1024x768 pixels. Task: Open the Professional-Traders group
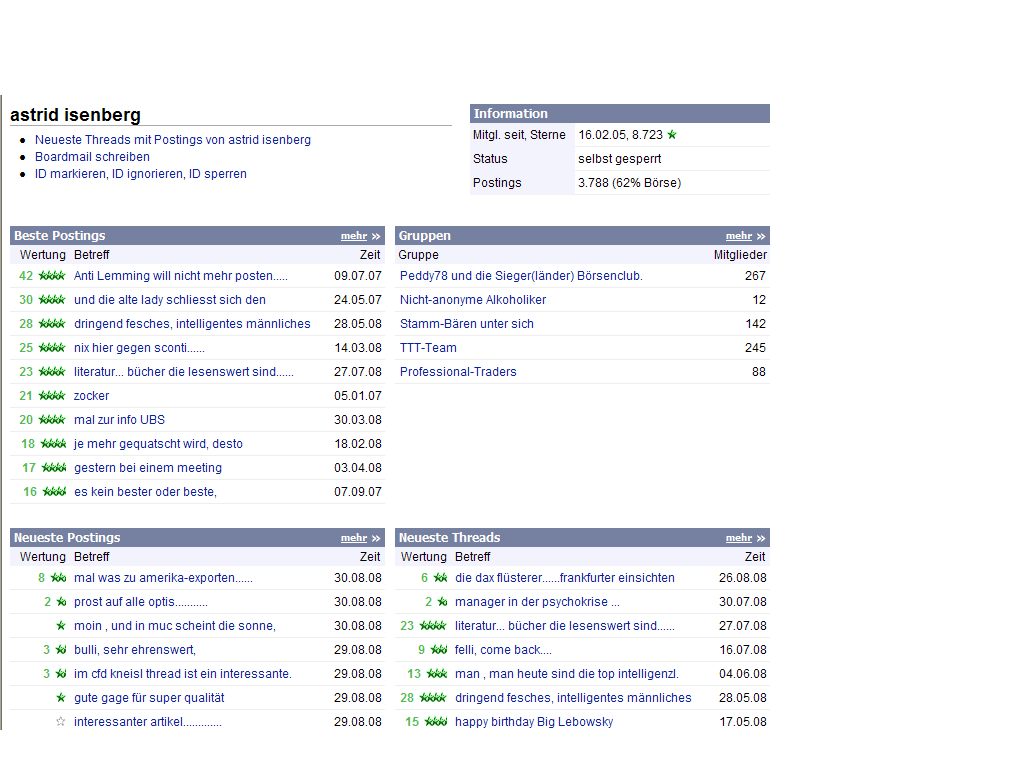pyautogui.click(x=458, y=372)
